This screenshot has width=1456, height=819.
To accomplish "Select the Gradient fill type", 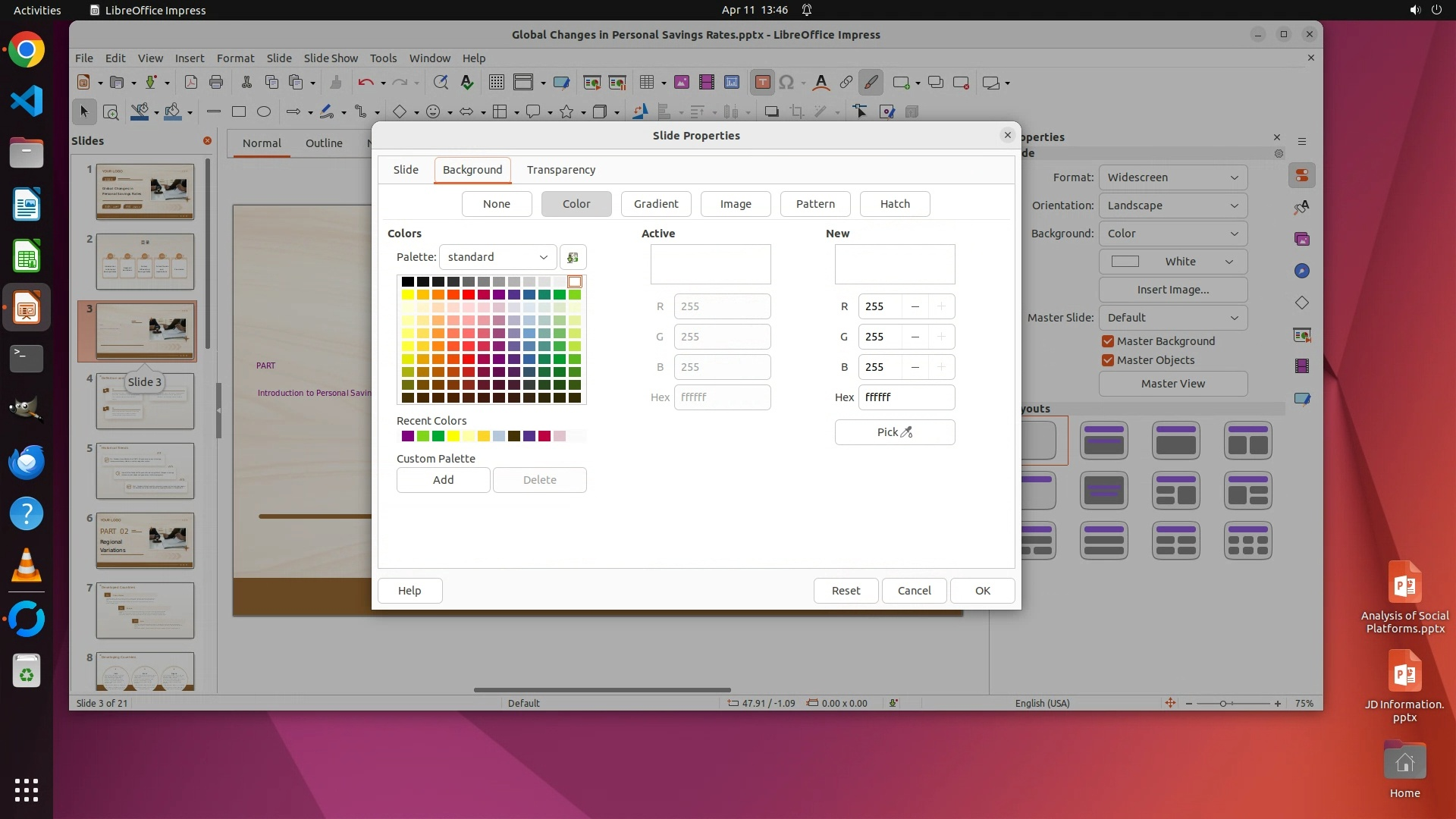I will tap(655, 204).
